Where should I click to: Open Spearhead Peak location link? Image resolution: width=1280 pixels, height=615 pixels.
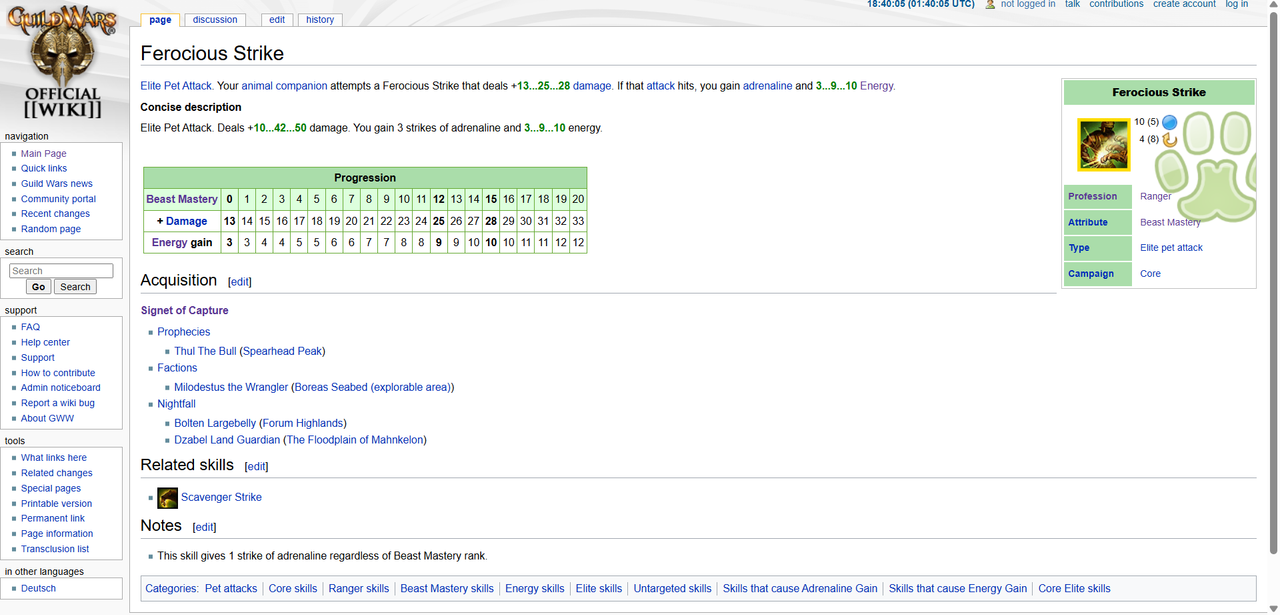tap(282, 351)
